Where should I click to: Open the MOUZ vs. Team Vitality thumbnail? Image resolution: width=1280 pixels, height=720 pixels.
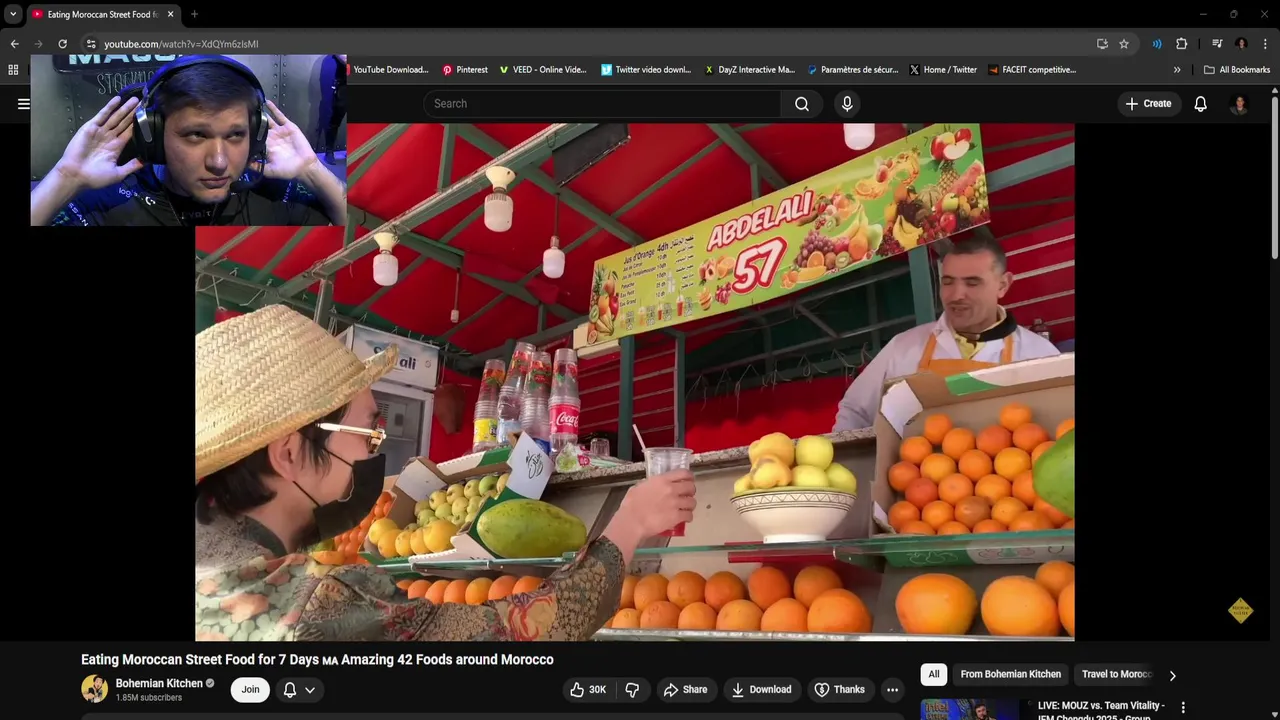click(x=970, y=709)
